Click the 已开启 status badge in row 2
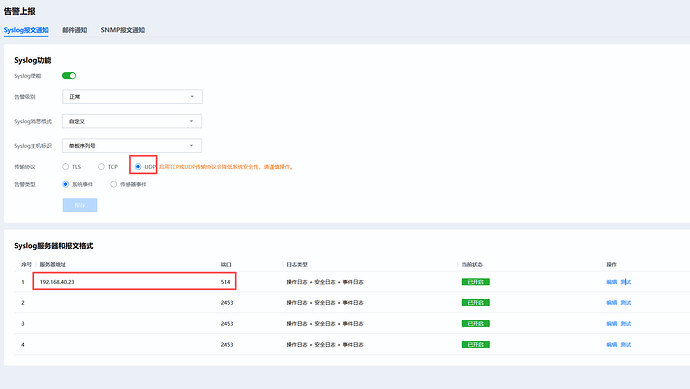The image size is (690, 389). pos(476,303)
